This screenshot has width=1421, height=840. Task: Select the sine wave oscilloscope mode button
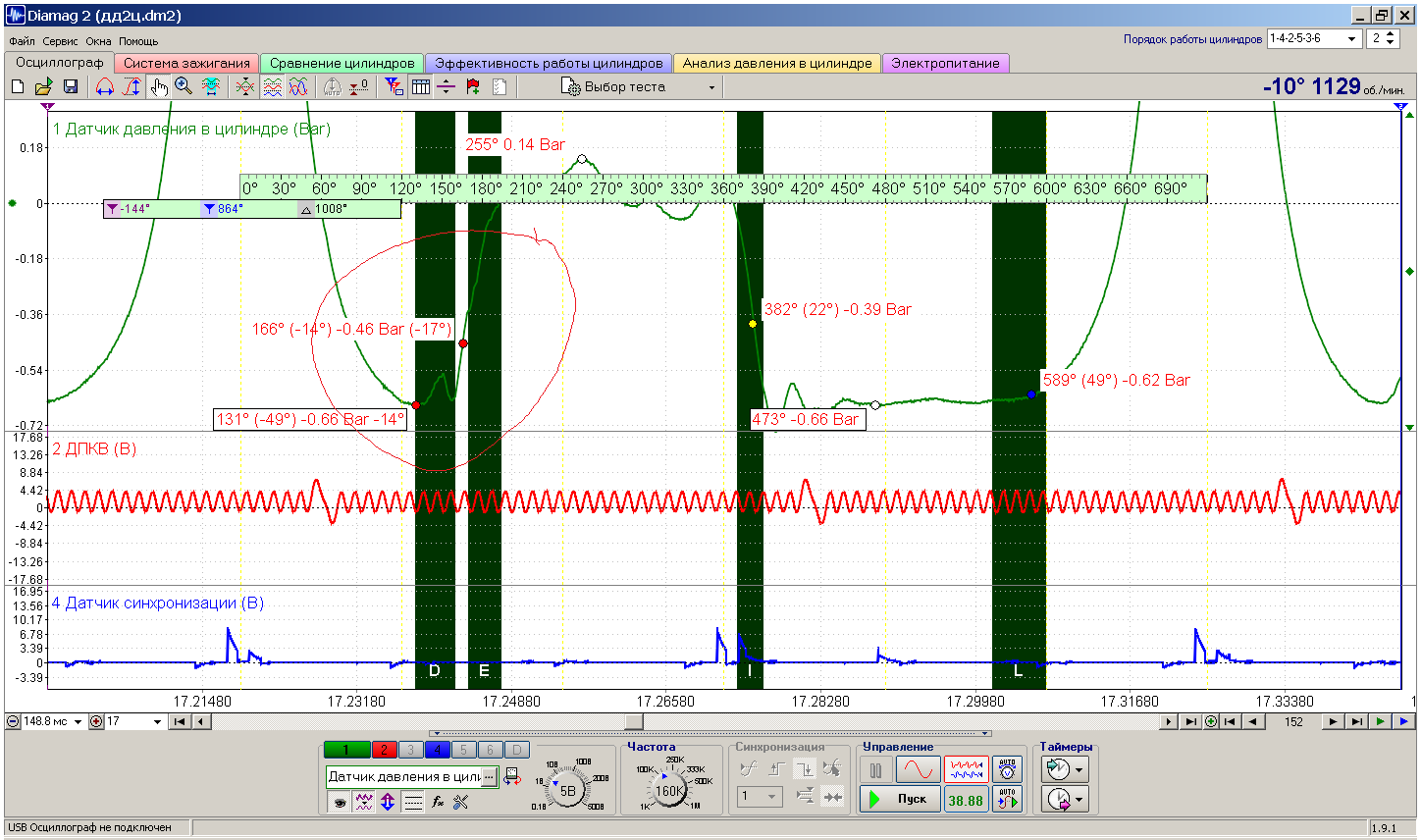point(919,769)
